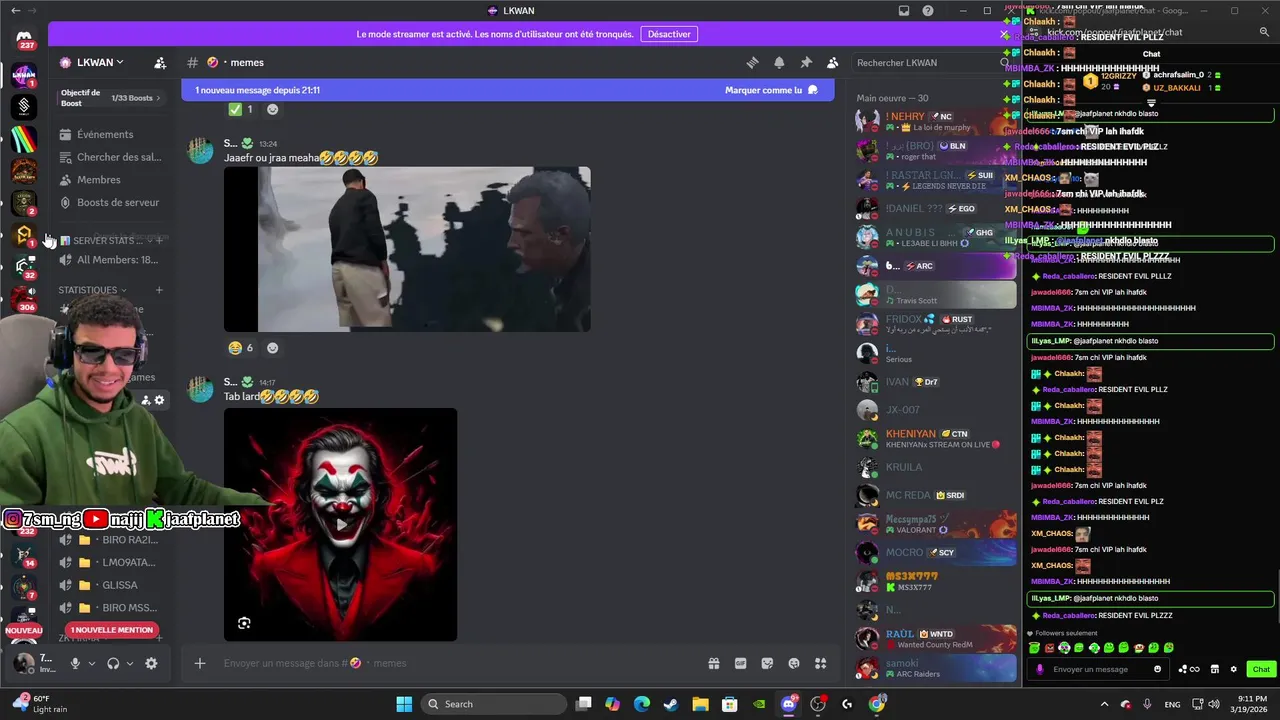Screen dimensions: 1280x720
Task: Open Kick chat shop icon
Action: (x=1215, y=669)
